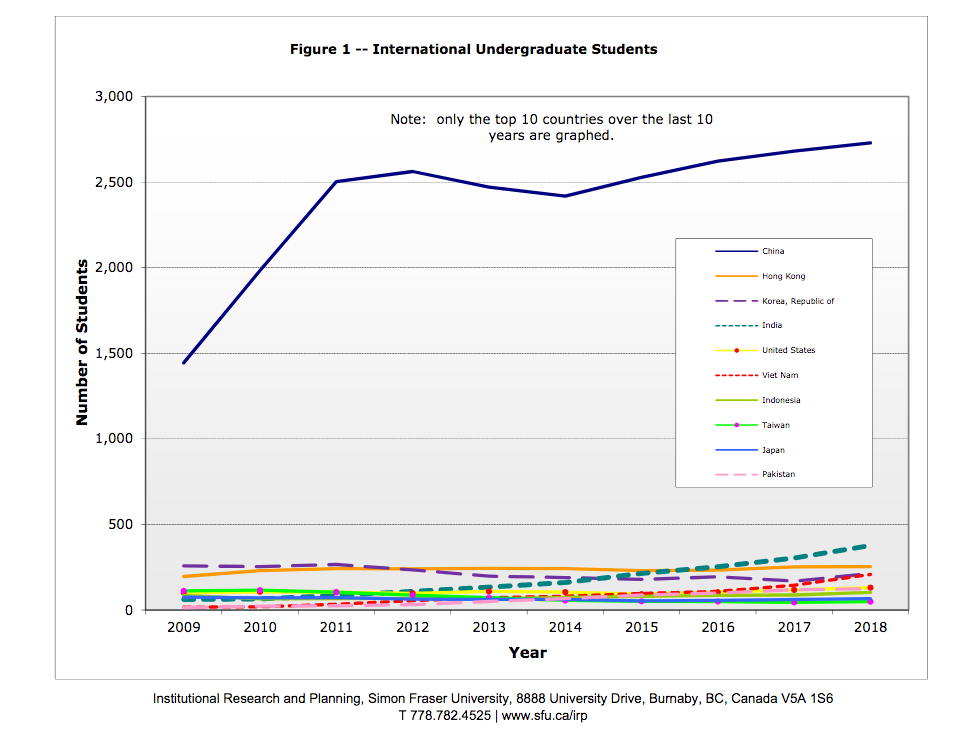Click the Figure 1 chart title

point(473,48)
